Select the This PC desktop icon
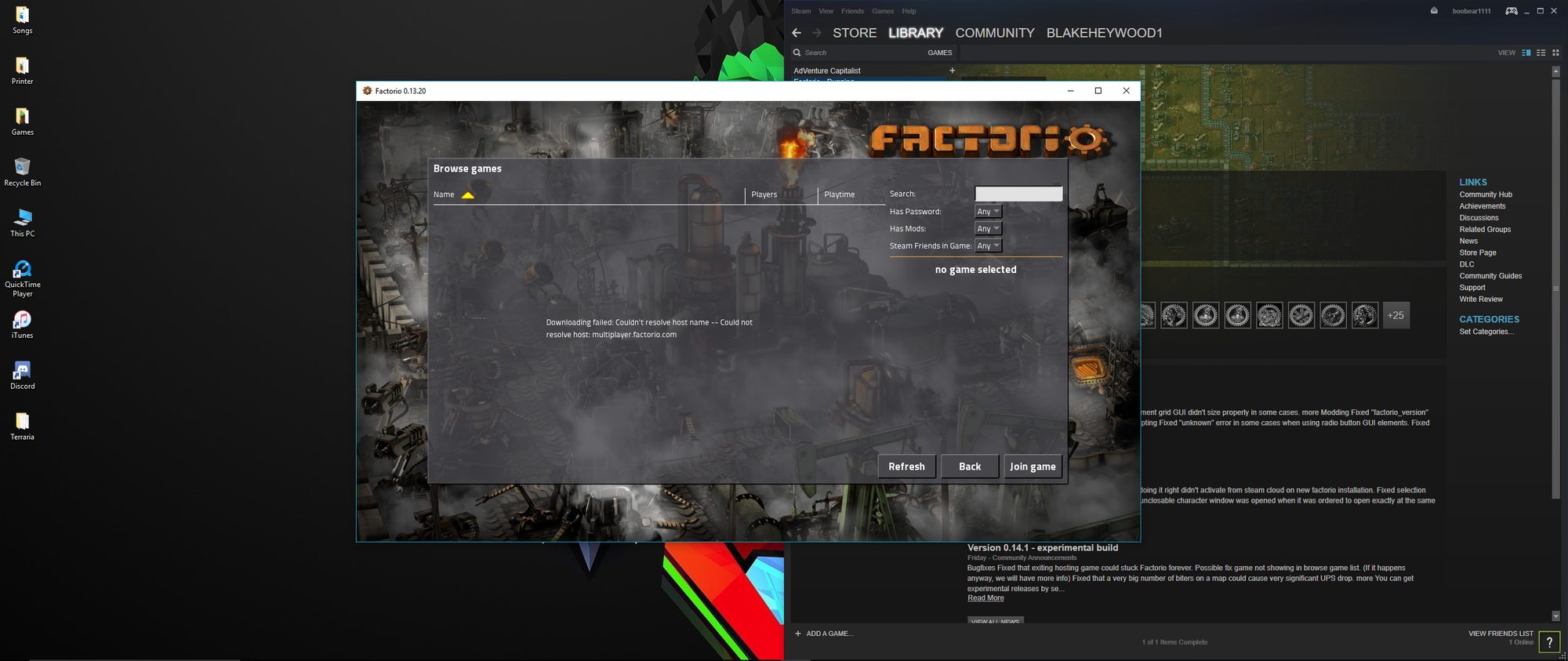The image size is (1568, 661). (x=22, y=223)
